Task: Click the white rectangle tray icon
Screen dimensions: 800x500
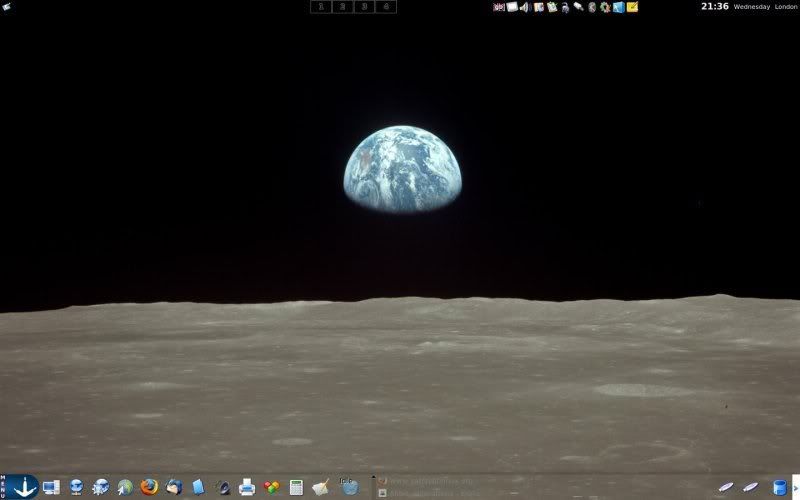Action: tap(512, 7)
